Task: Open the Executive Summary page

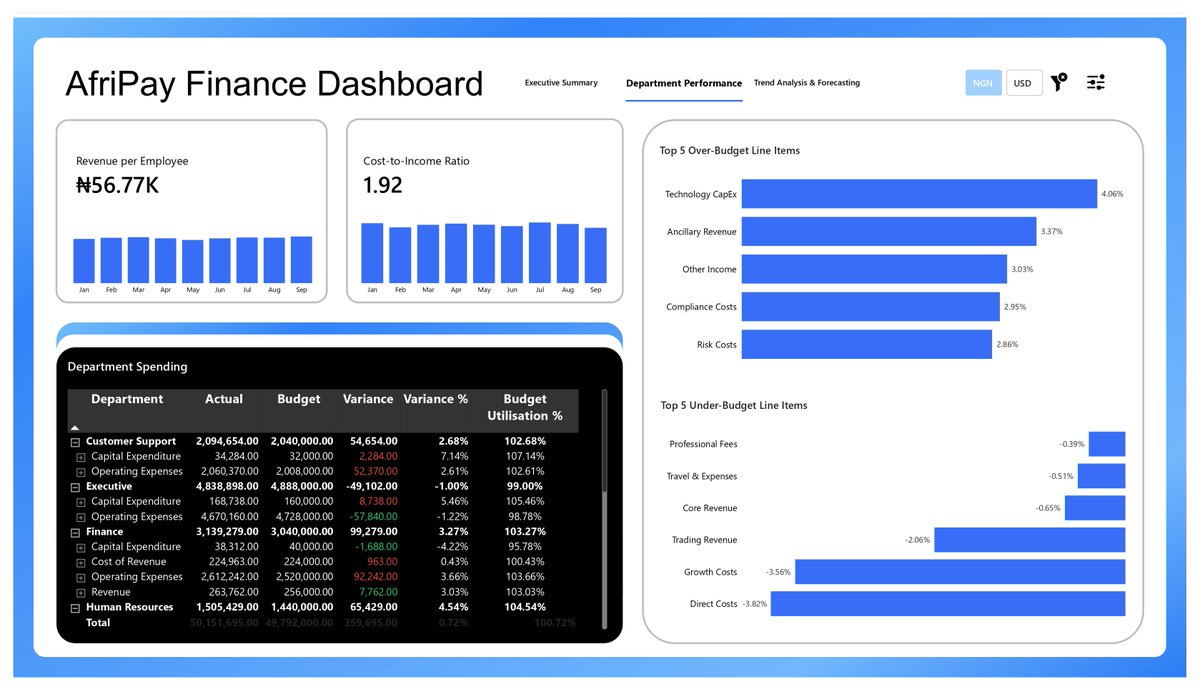Action: pyautogui.click(x=561, y=83)
